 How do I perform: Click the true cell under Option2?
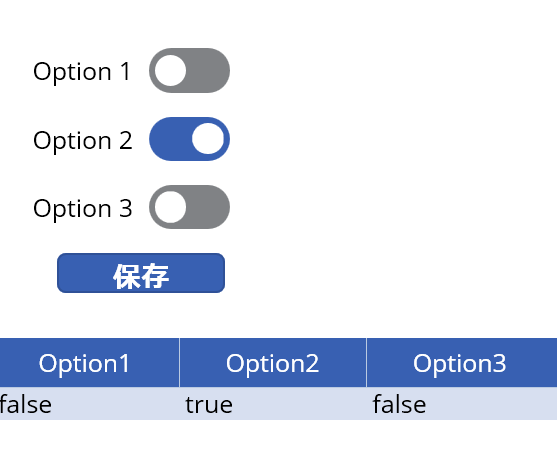click(x=273, y=404)
